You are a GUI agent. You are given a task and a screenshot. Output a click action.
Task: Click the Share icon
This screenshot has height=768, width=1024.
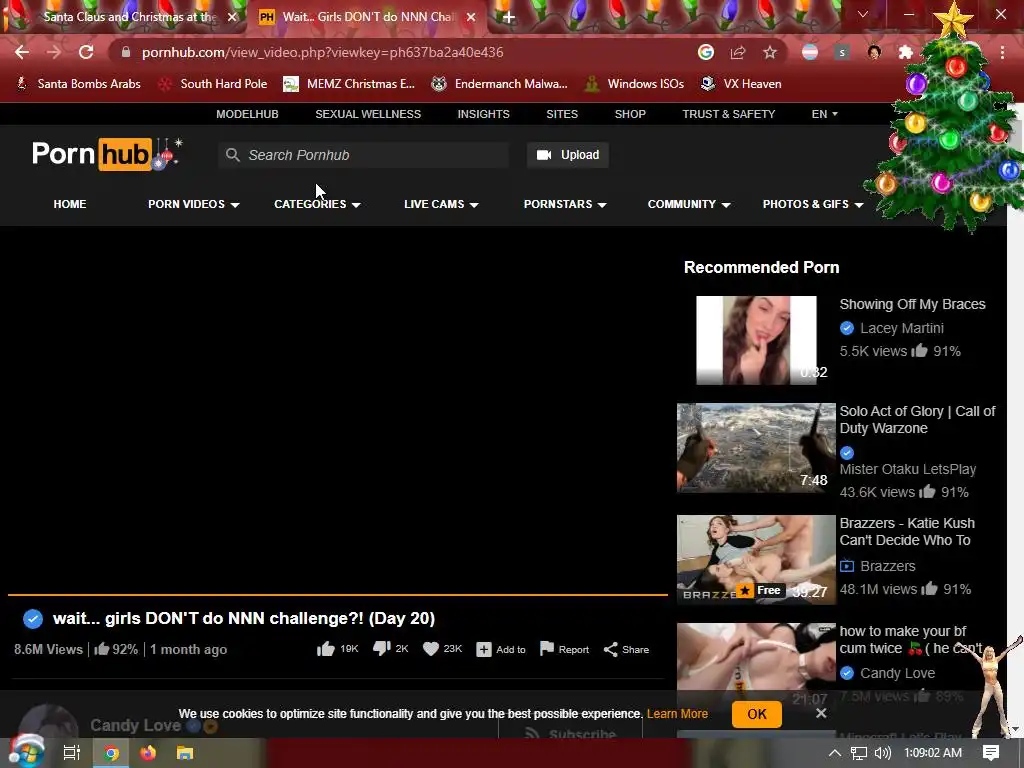(611, 649)
